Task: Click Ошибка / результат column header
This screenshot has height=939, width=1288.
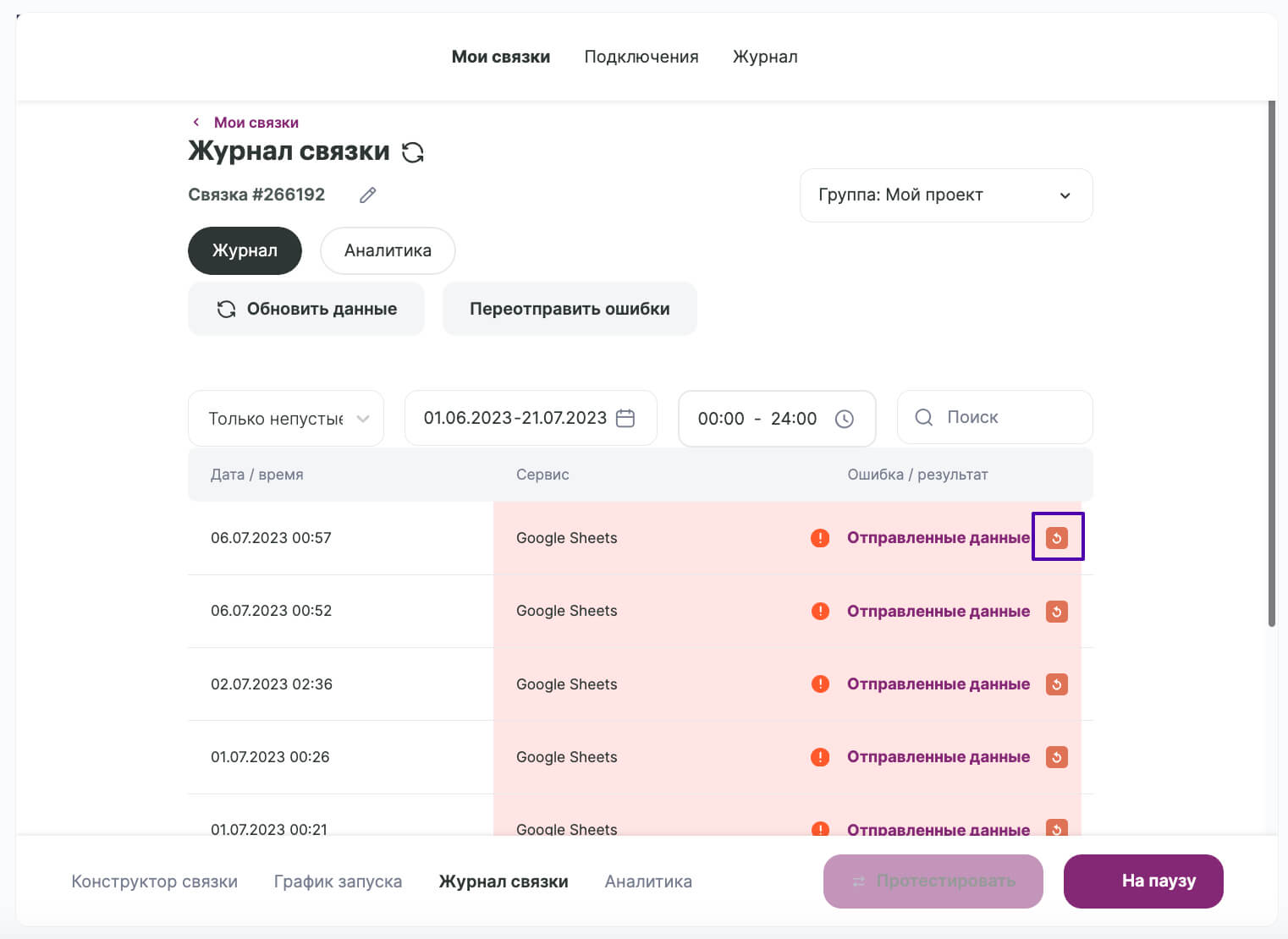Action: (917, 475)
